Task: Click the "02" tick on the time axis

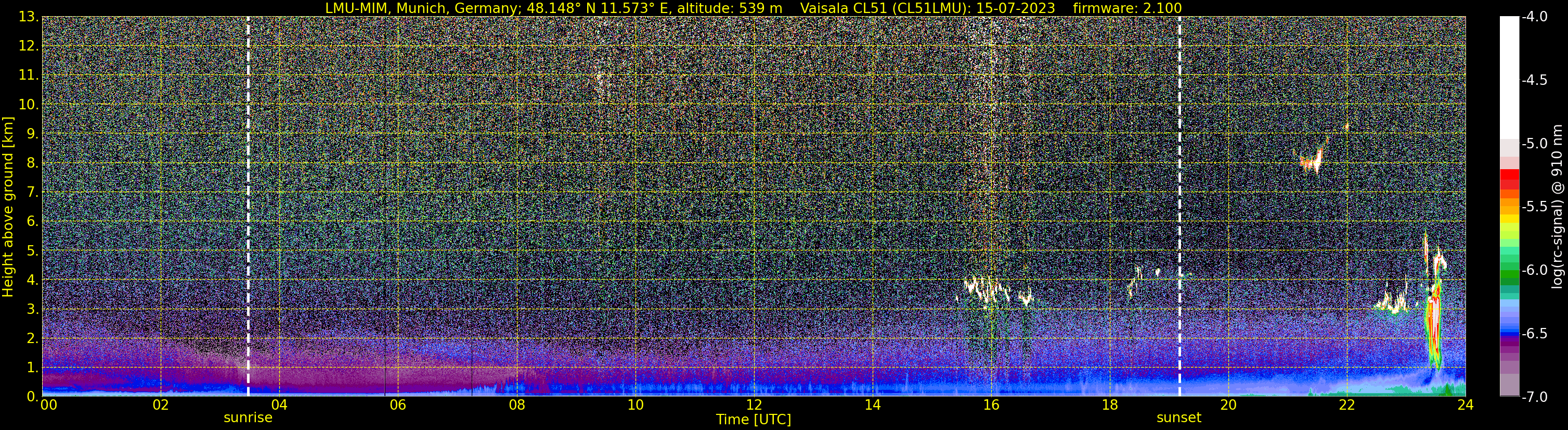Action: (x=160, y=404)
